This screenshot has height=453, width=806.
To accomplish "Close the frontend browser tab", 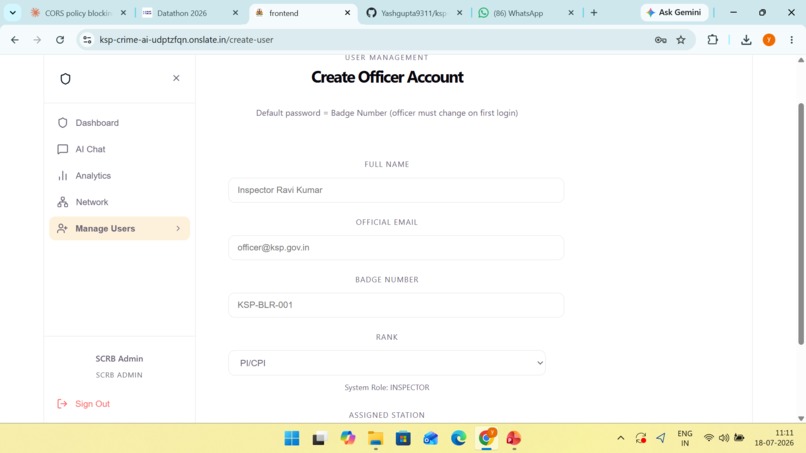I will [347, 13].
